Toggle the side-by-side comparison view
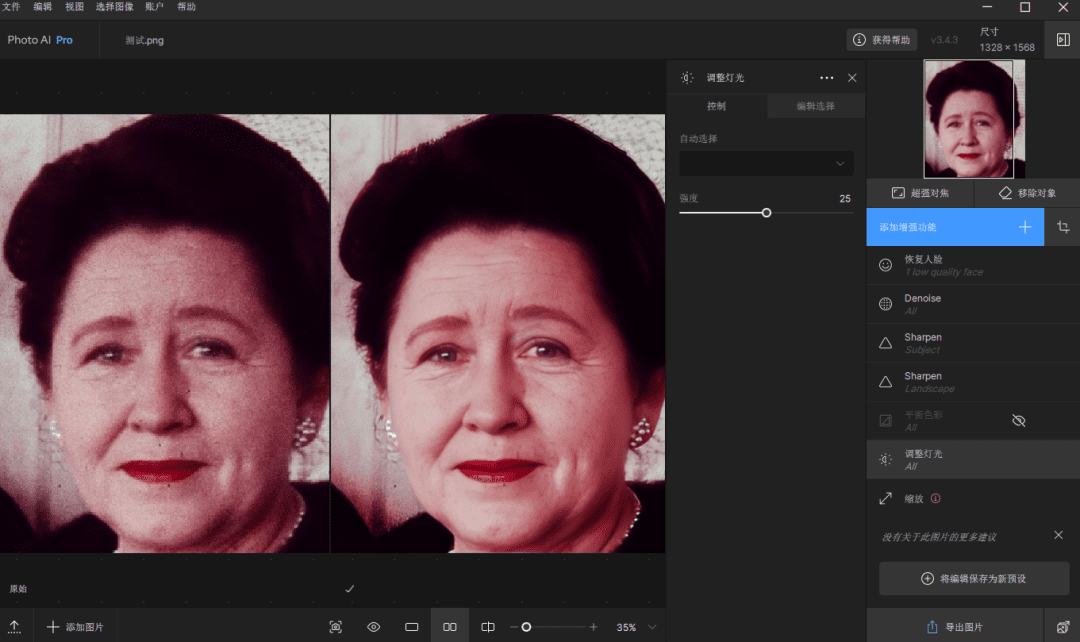1080x642 pixels. coord(450,627)
